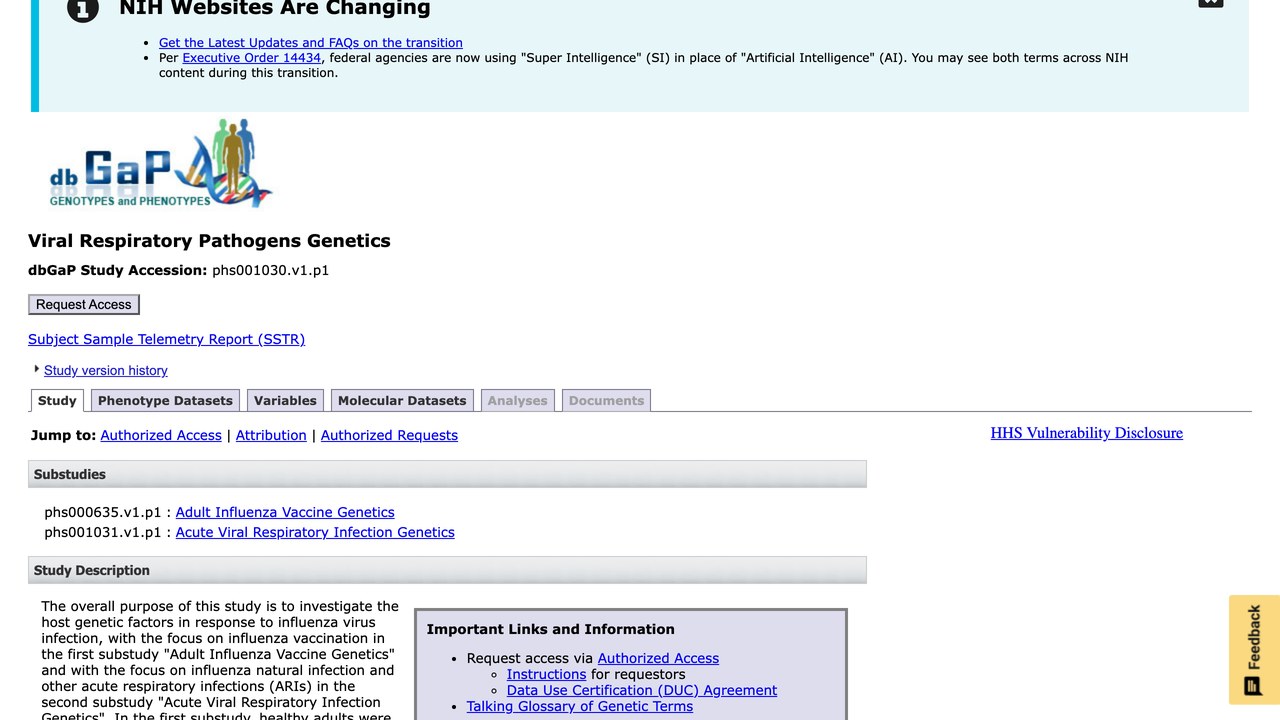Open the Feedback side tab
This screenshot has width=1280, height=720.
tap(1254, 649)
